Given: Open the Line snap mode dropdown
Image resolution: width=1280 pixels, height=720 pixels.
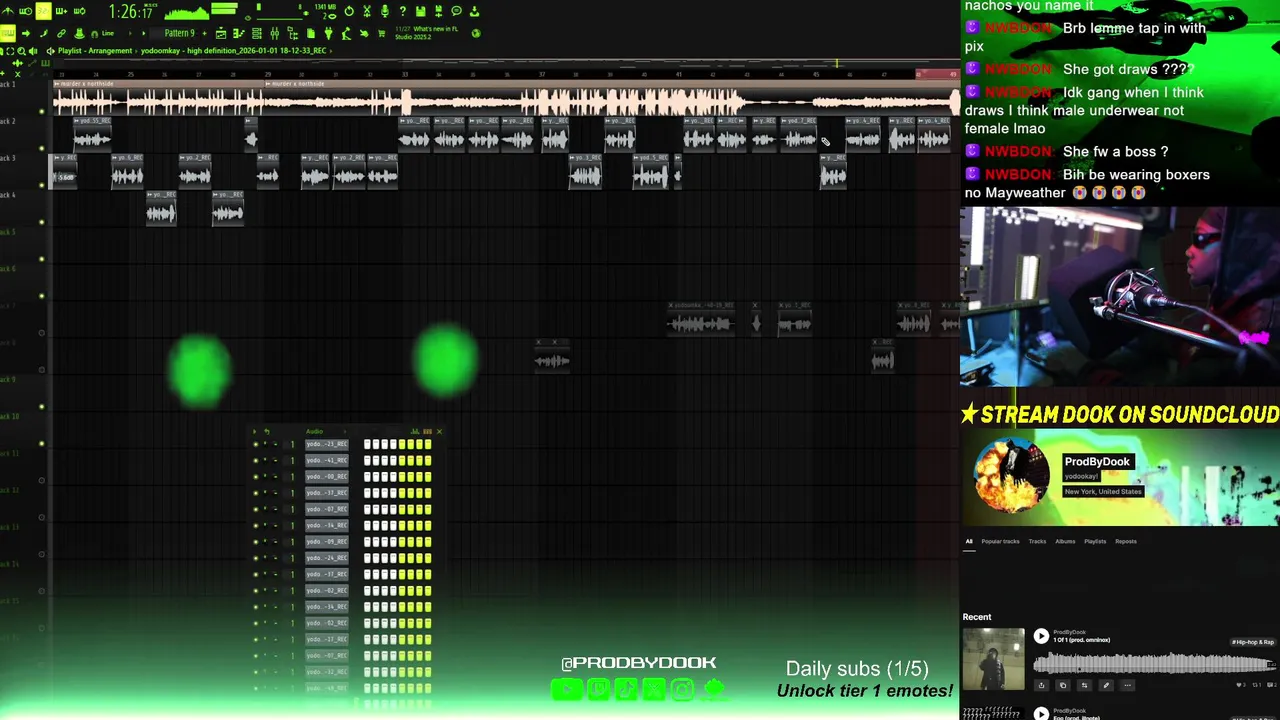Looking at the screenshot, I should 108,33.
